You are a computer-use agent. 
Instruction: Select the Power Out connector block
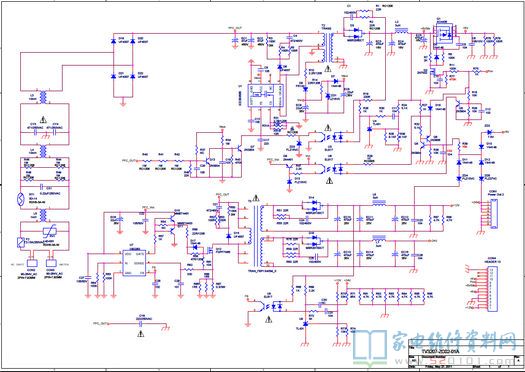click(x=494, y=214)
